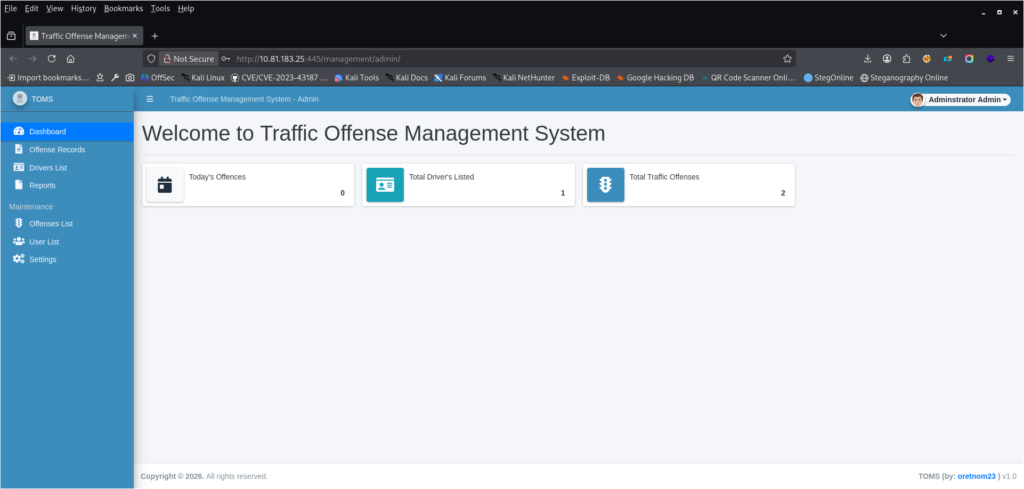The width and height of the screenshot is (1024, 489).
Task: Click the TOMS logo in the sidebar header
Action: click(20, 99)
